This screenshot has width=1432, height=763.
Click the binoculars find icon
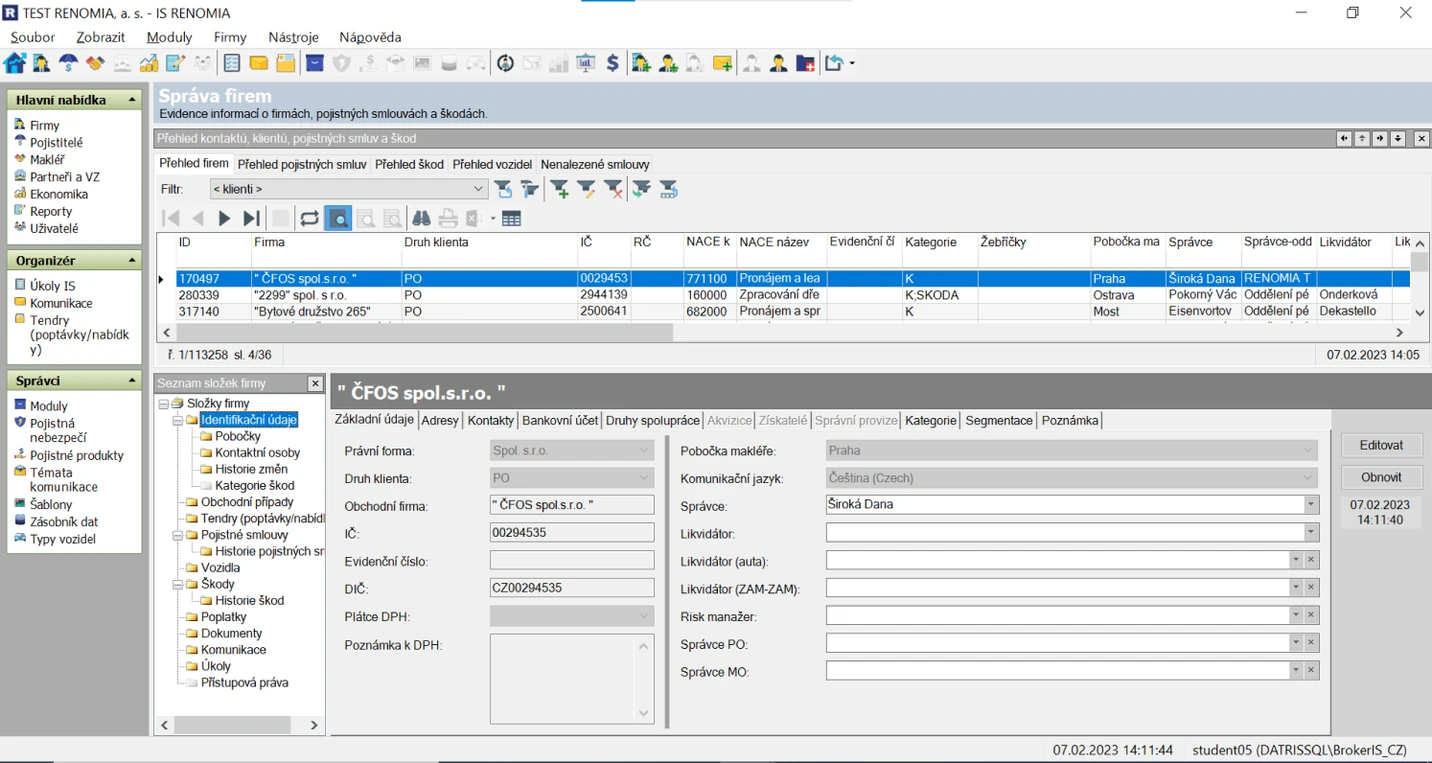pyautogui.click(x=421, y=219)
